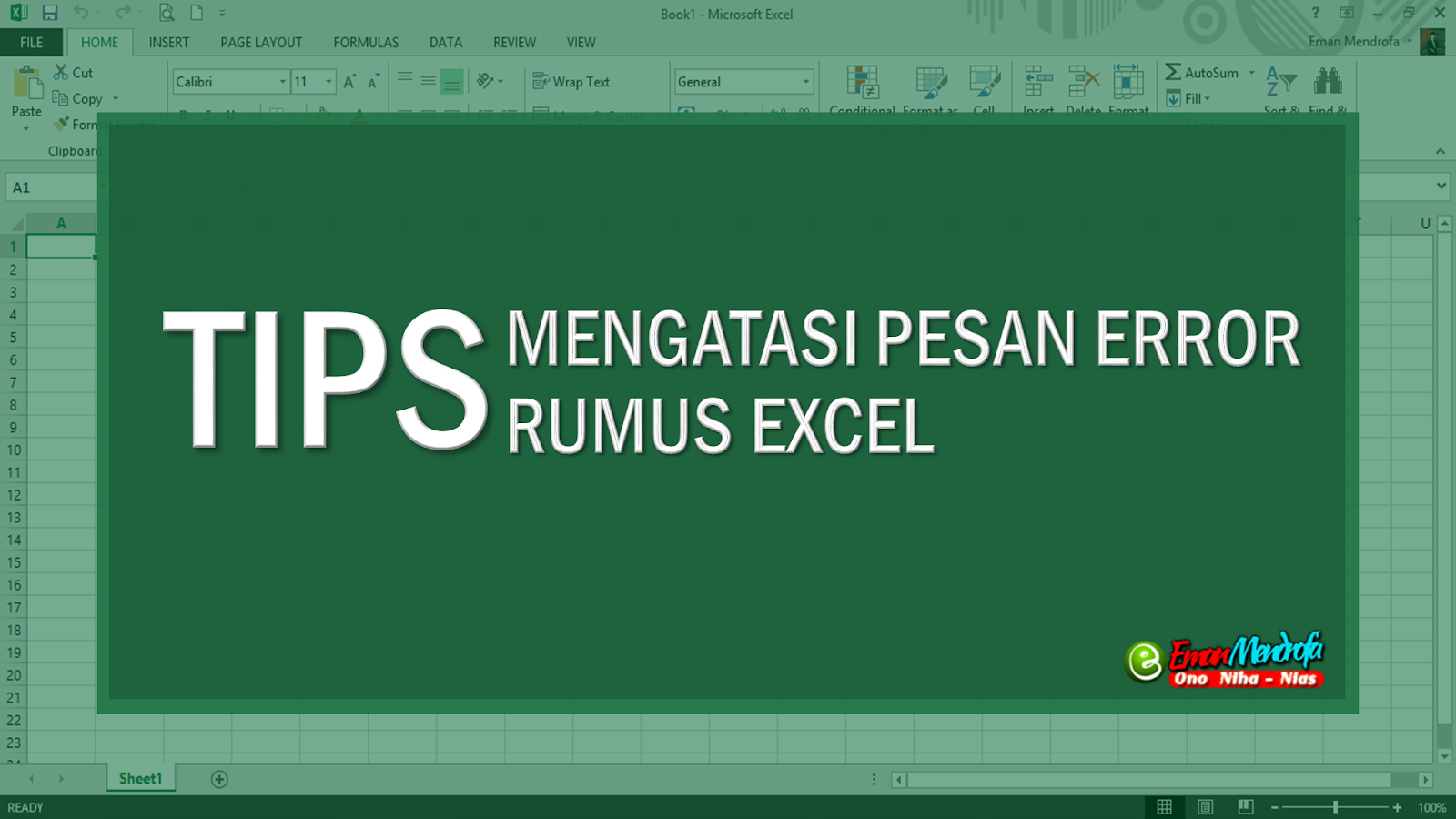Open the Fill dropdown
Screen dimensions: 1456x819
click(1188, 98)
